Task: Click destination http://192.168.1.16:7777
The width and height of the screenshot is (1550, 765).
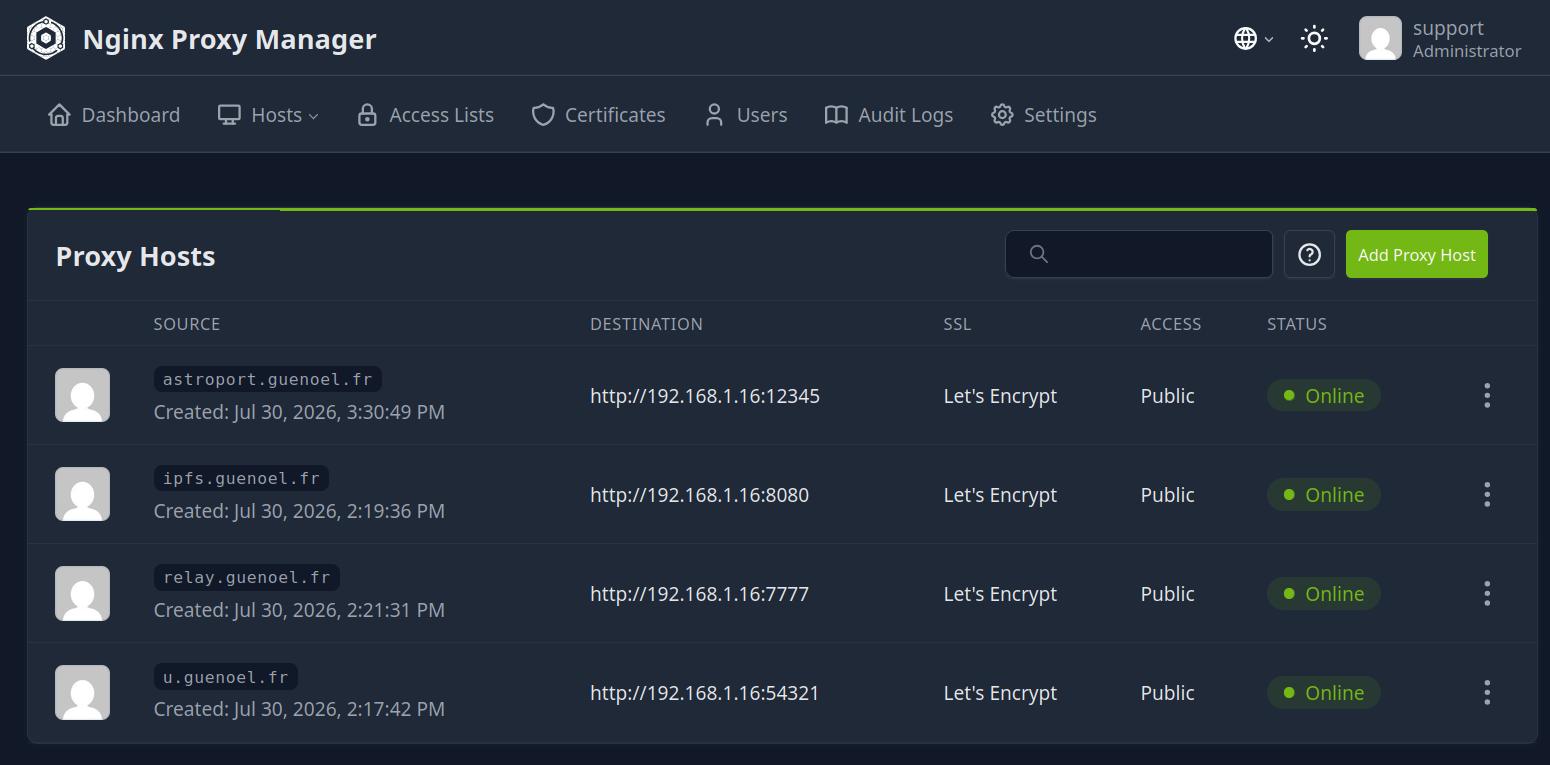Action: (x=699, y=594)
